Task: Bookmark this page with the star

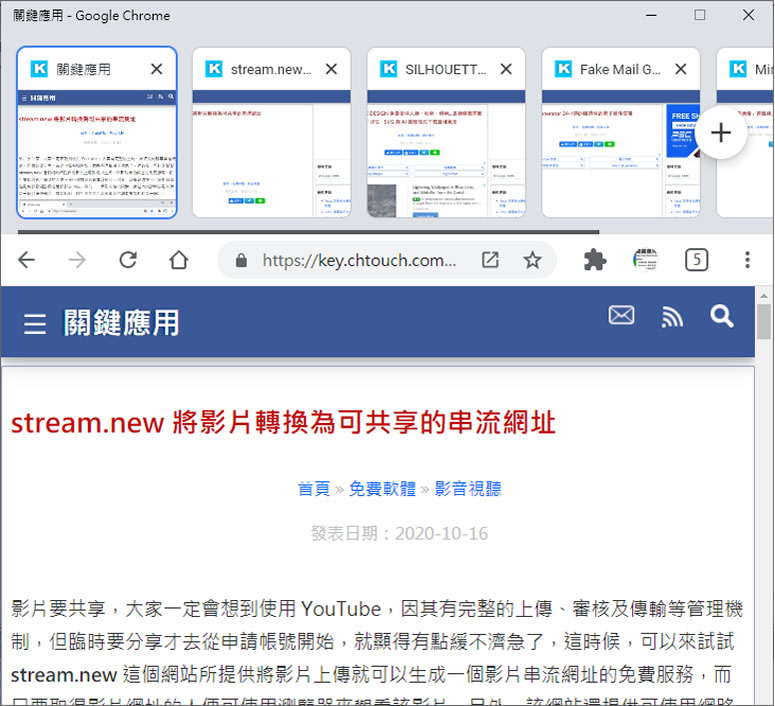Action: 532,260
